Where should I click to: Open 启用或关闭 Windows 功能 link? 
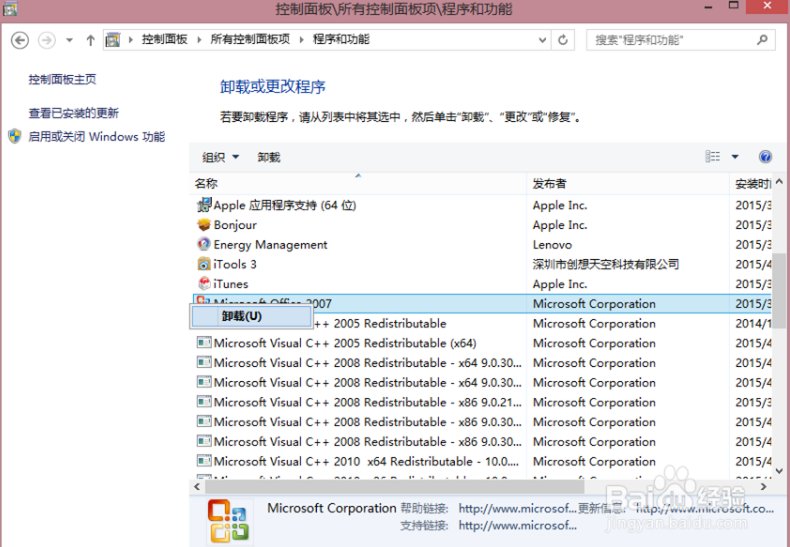coord(97,136)
